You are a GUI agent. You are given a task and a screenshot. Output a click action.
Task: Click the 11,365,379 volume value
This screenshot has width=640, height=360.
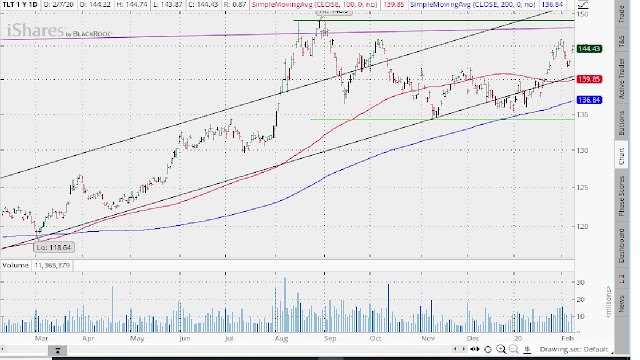click(x=52, y=265)
